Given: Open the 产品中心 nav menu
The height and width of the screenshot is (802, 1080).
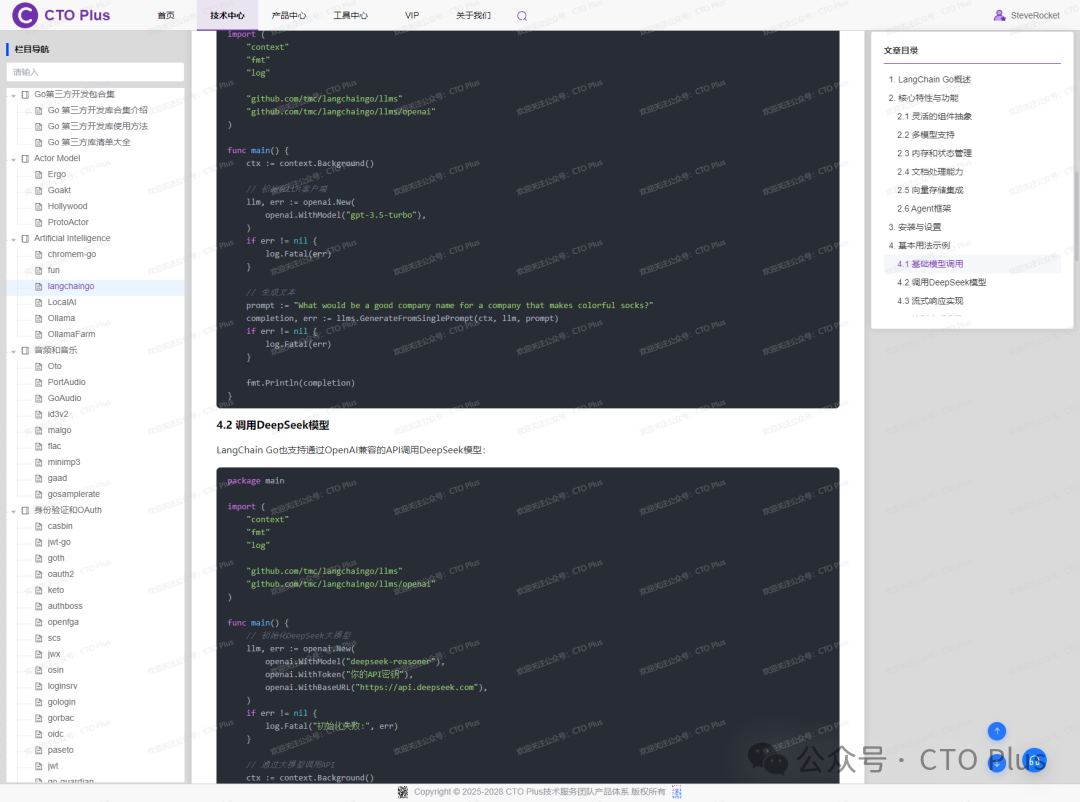Looking at the screenshot, I should pos(289,15).
